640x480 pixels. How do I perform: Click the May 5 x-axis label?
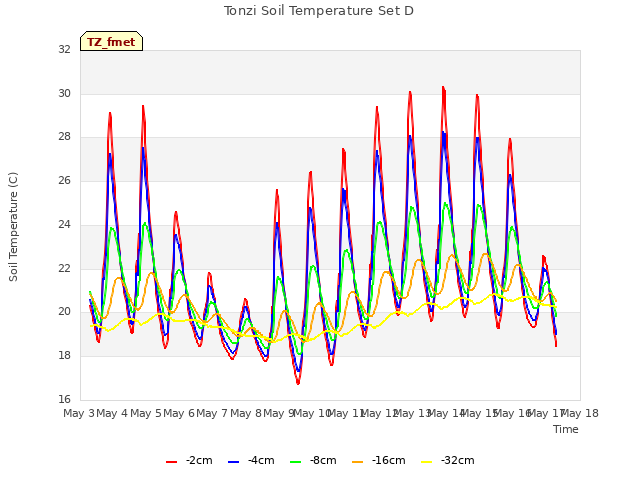point(146,413)
